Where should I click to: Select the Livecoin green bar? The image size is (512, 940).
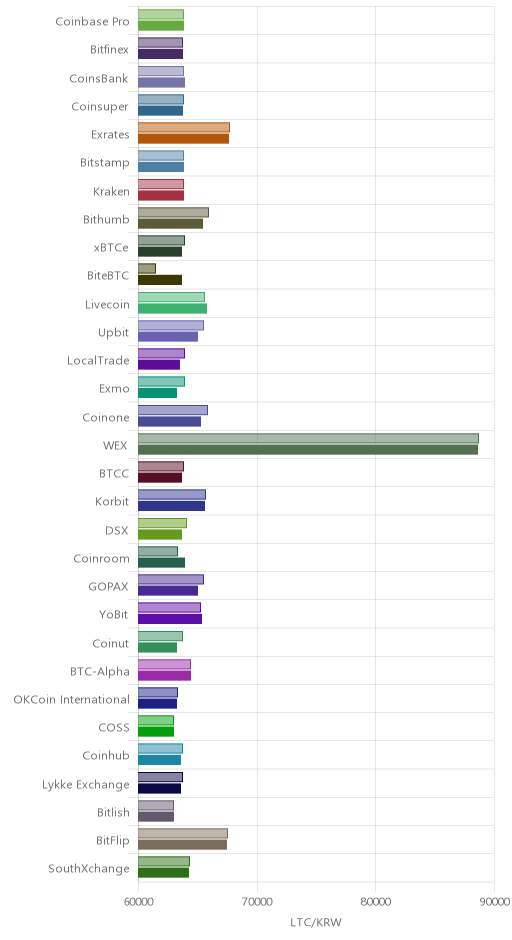pos(173,308)
